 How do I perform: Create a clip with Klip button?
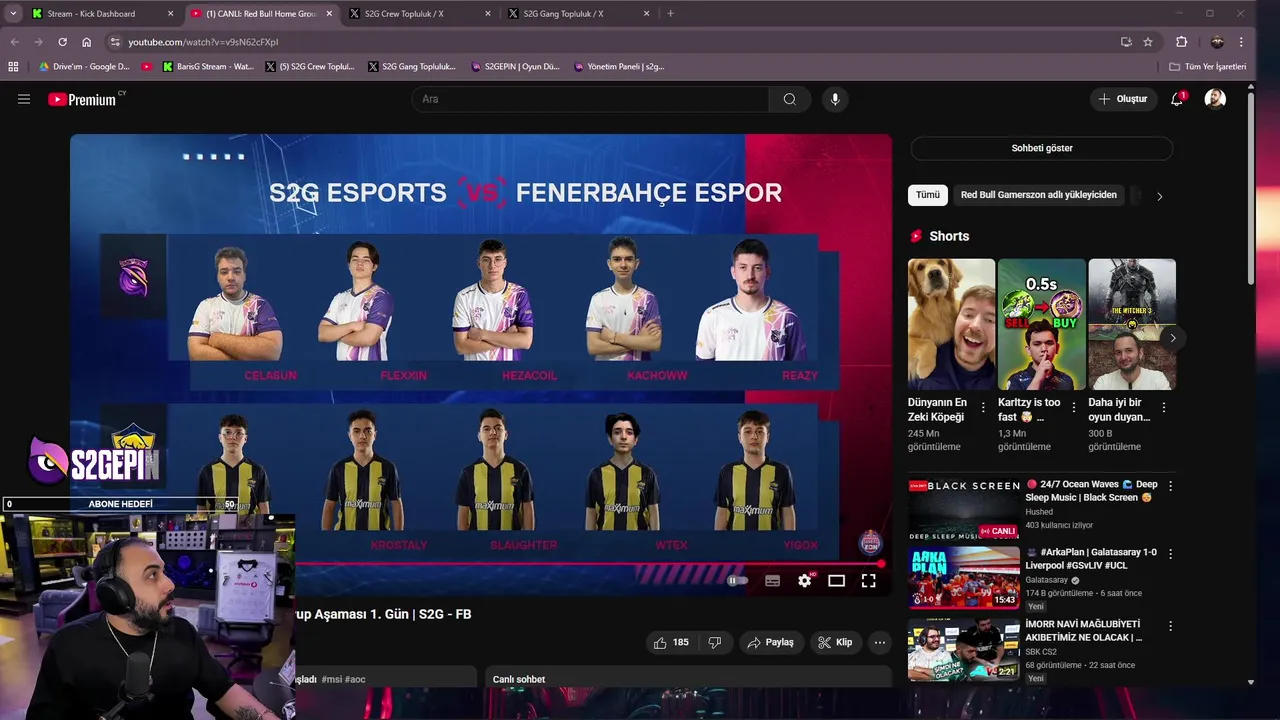click(835, 642)
